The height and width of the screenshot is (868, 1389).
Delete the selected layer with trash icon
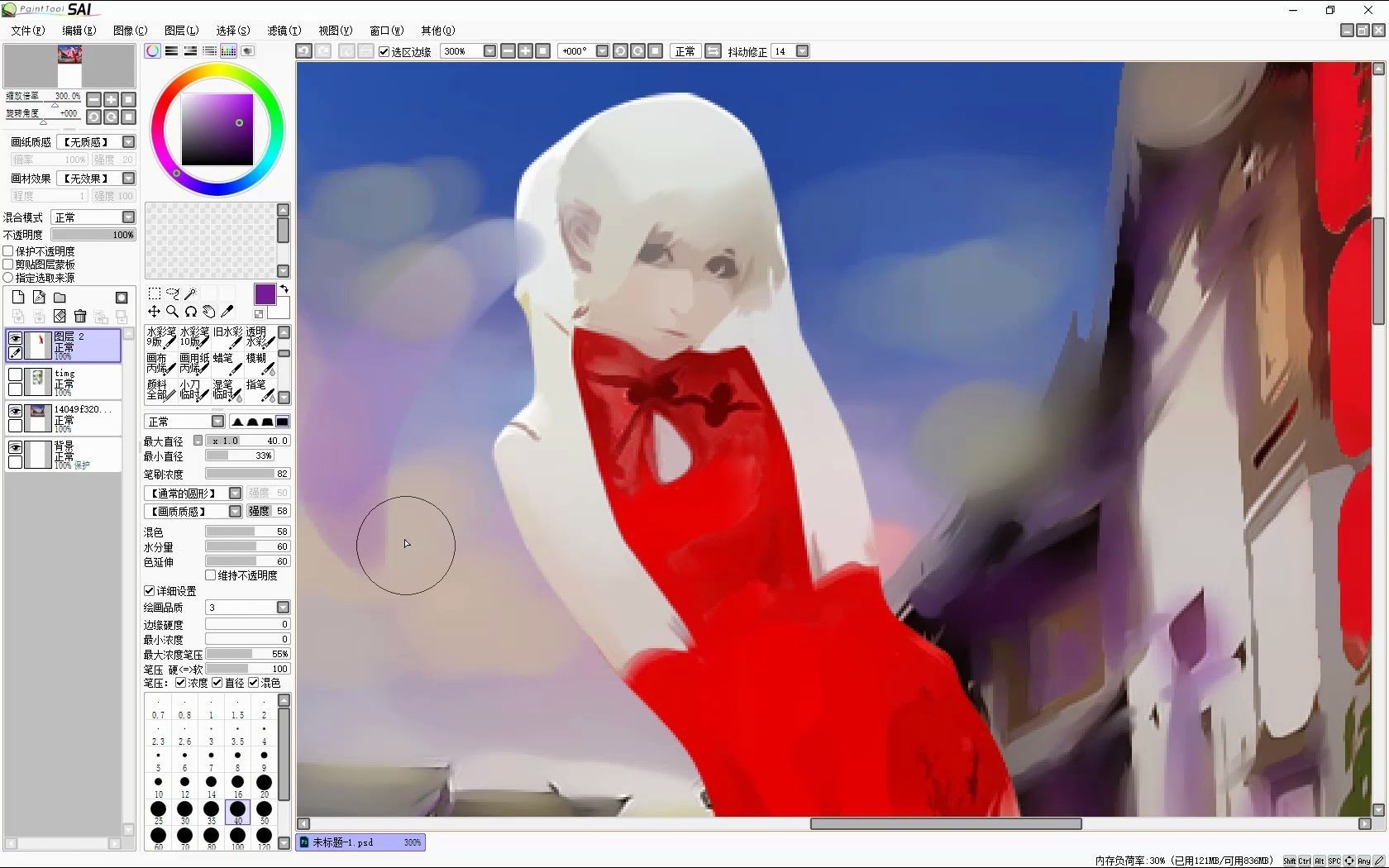point(80,316)
